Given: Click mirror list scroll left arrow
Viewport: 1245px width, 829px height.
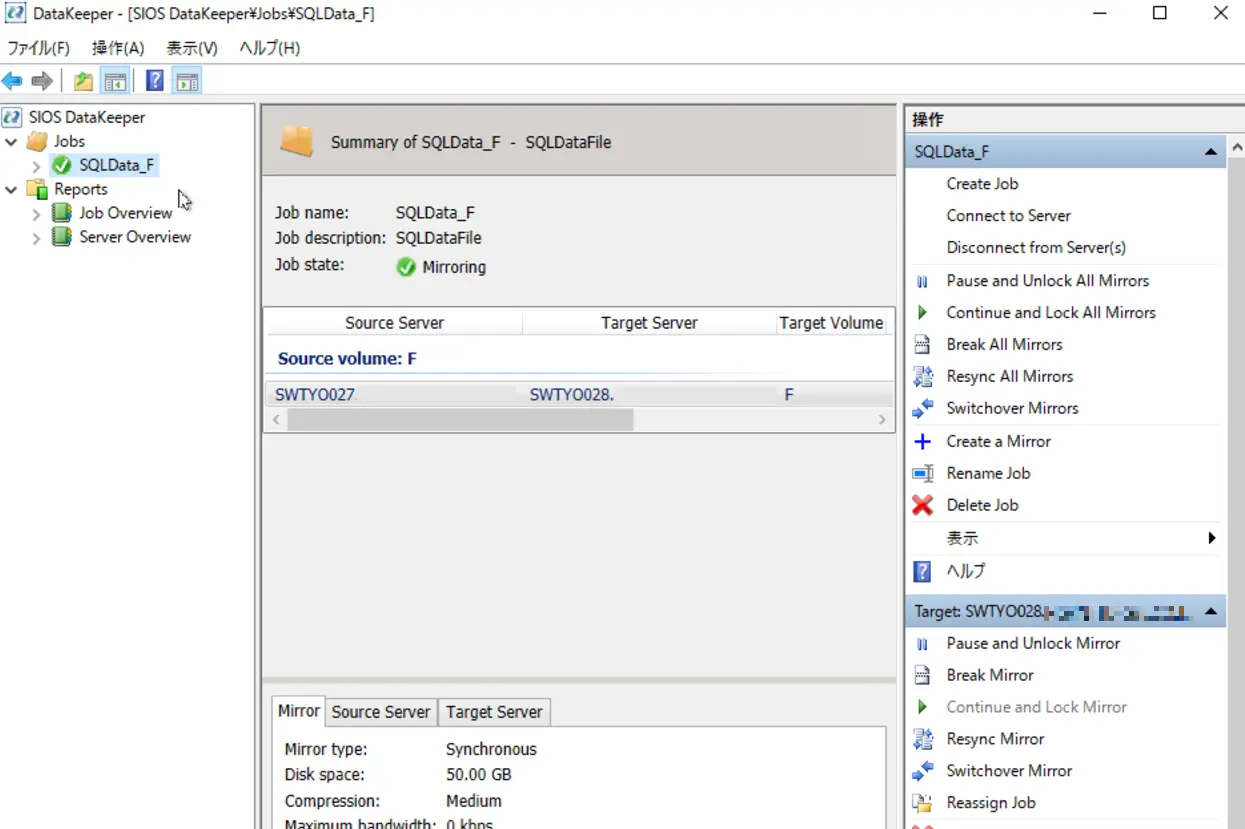Looking at the screenshot, I should [277, 420].
